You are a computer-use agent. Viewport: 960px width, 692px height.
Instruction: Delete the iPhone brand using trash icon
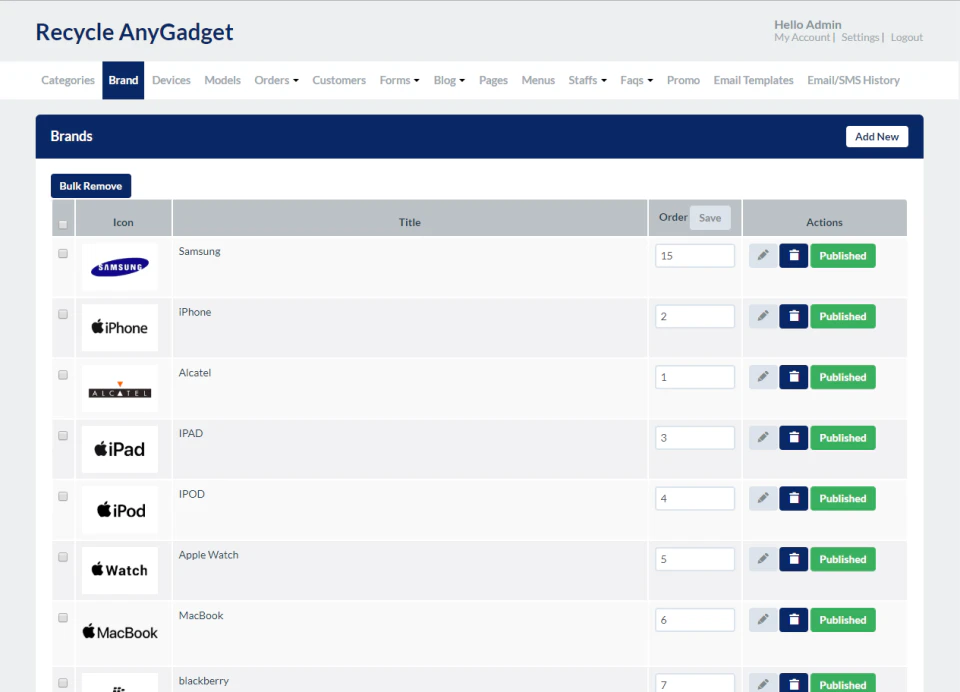coord(793,316)
